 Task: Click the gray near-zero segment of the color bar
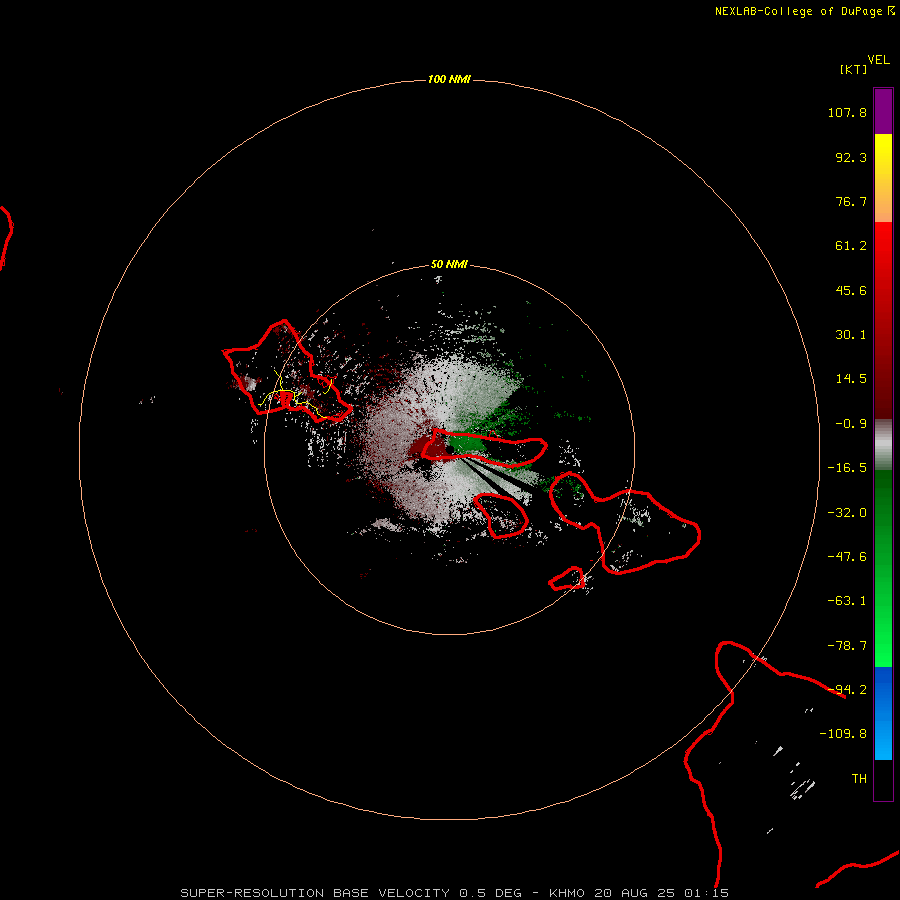[883, 445]
